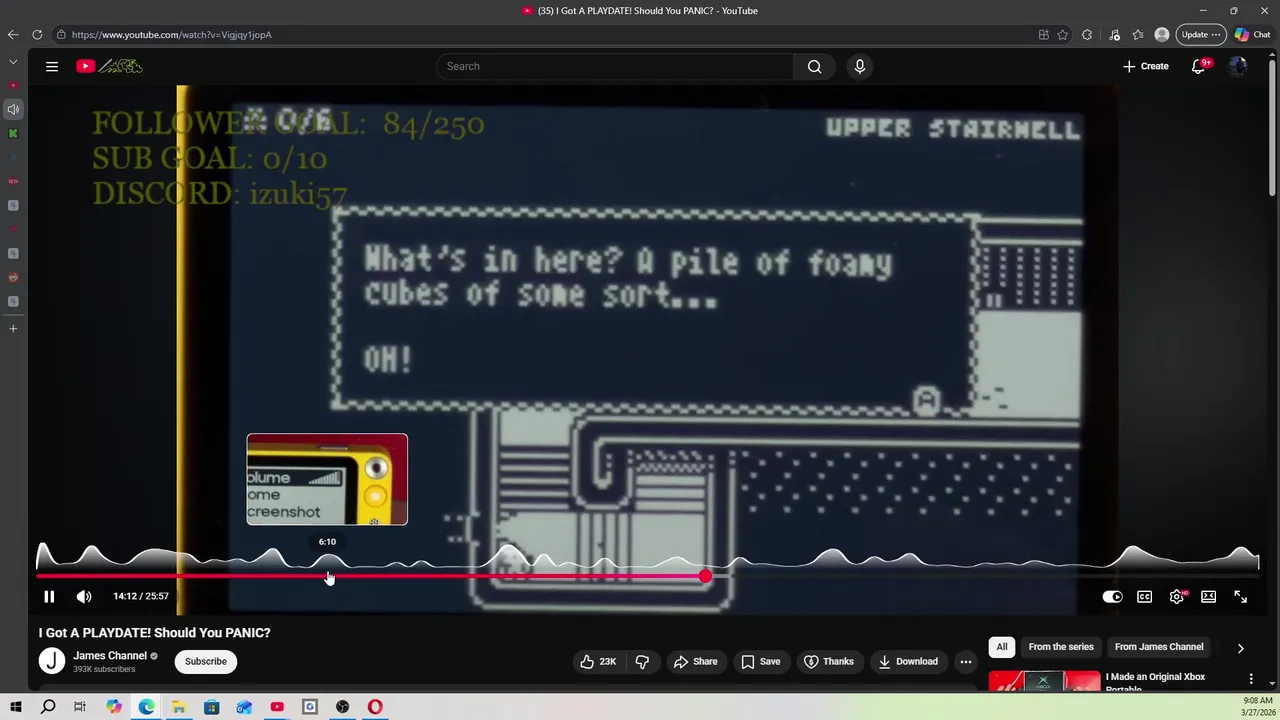Share the video
This screenshot has width=1280, height=720.
tap(695, 661)
